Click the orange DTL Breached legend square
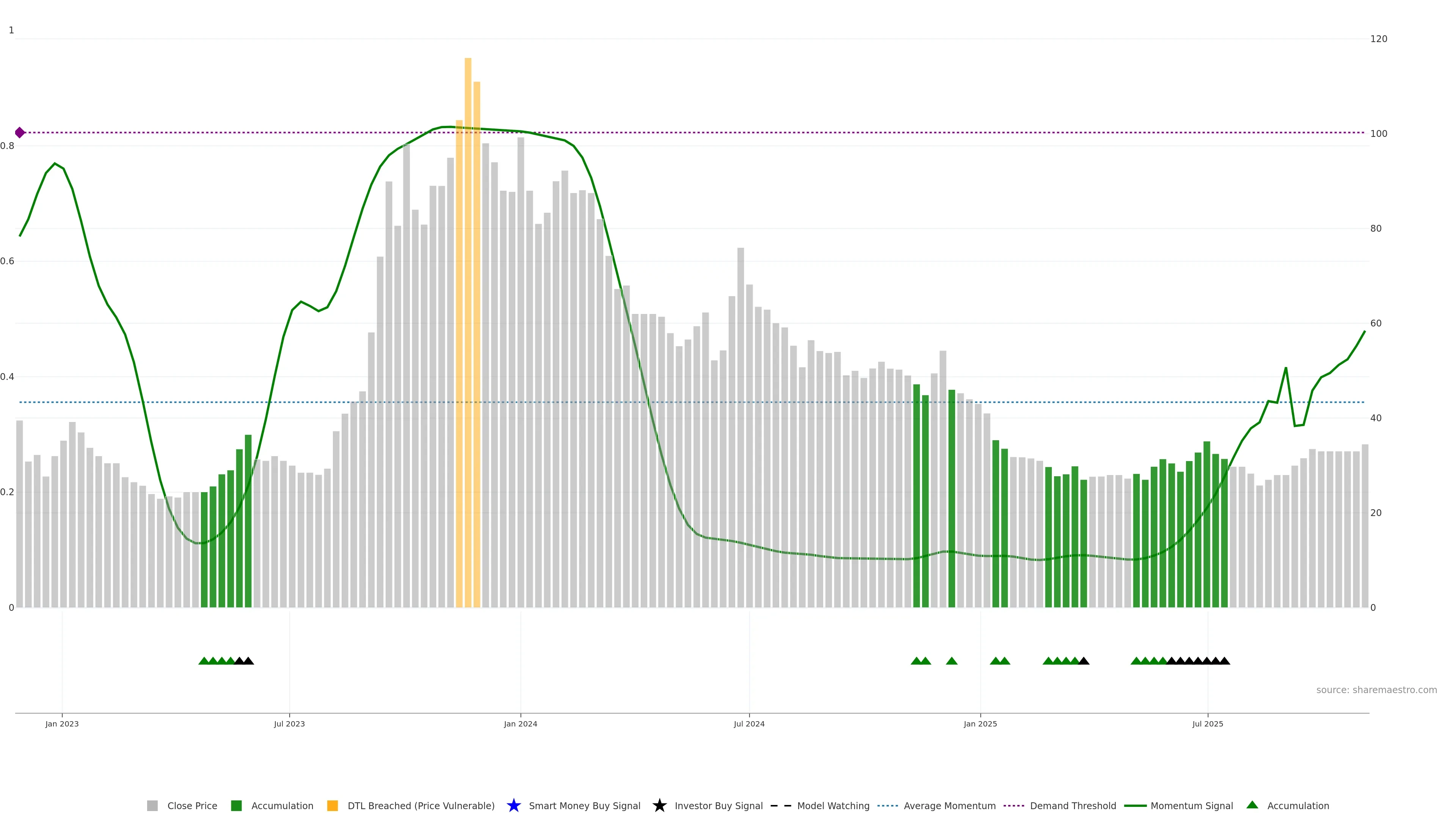 (333, 805)
